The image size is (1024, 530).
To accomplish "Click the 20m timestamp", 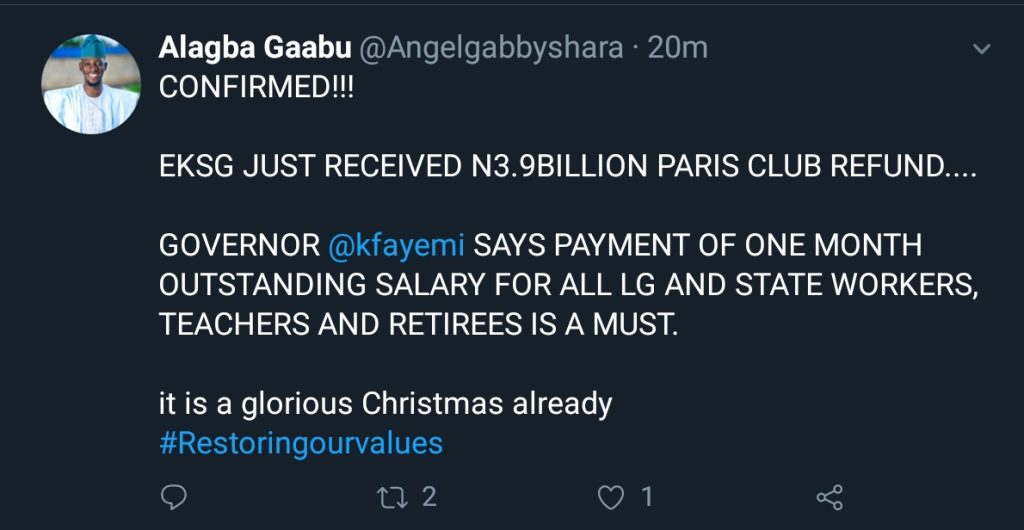I will tap(680, 48).
